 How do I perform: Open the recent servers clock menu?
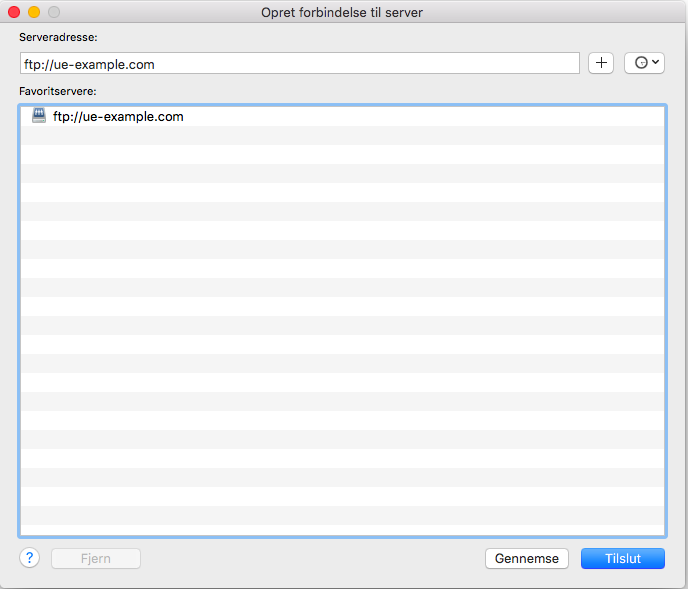pos(644,63)
